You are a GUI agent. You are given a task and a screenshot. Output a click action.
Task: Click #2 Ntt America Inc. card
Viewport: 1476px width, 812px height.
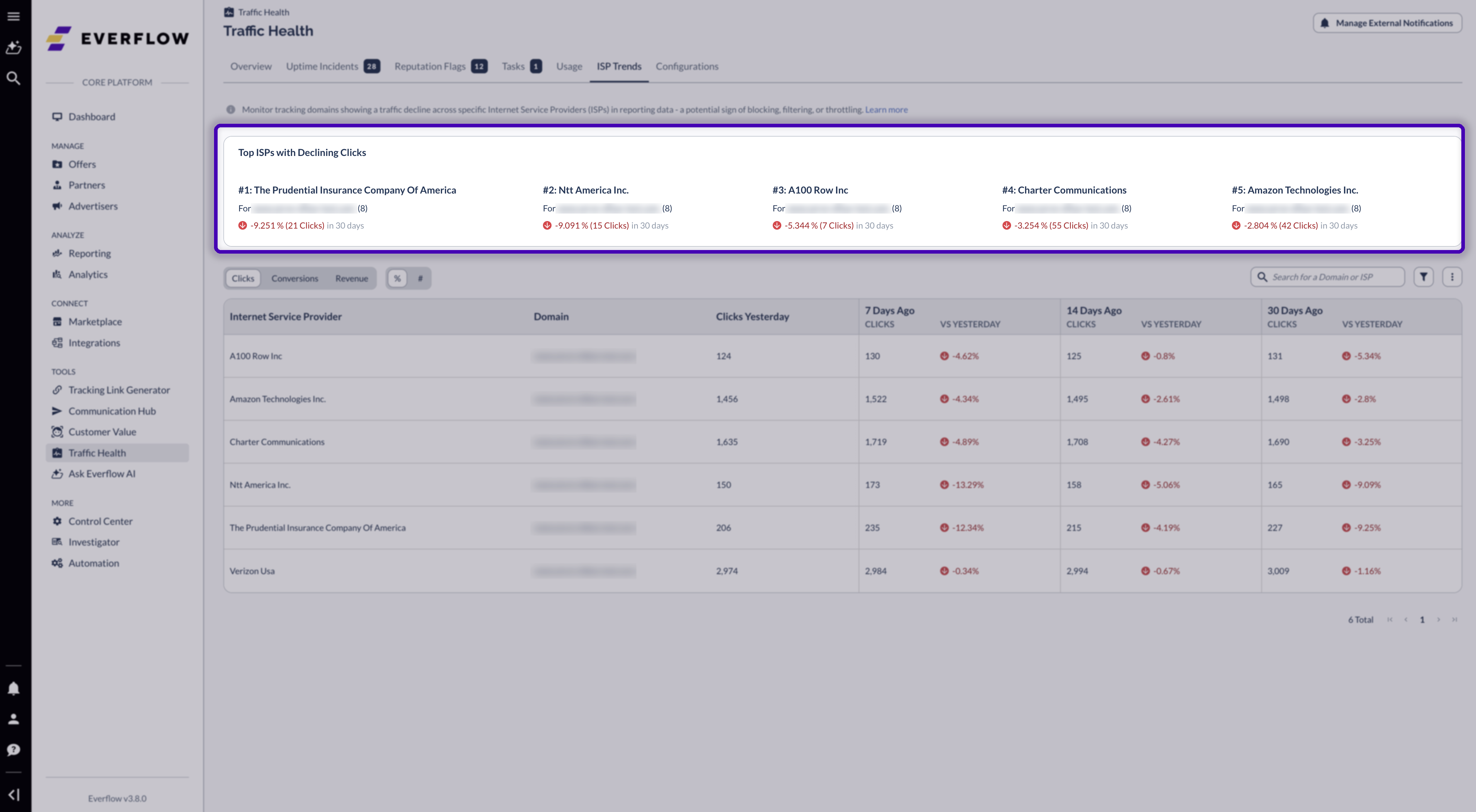(607, 207)
